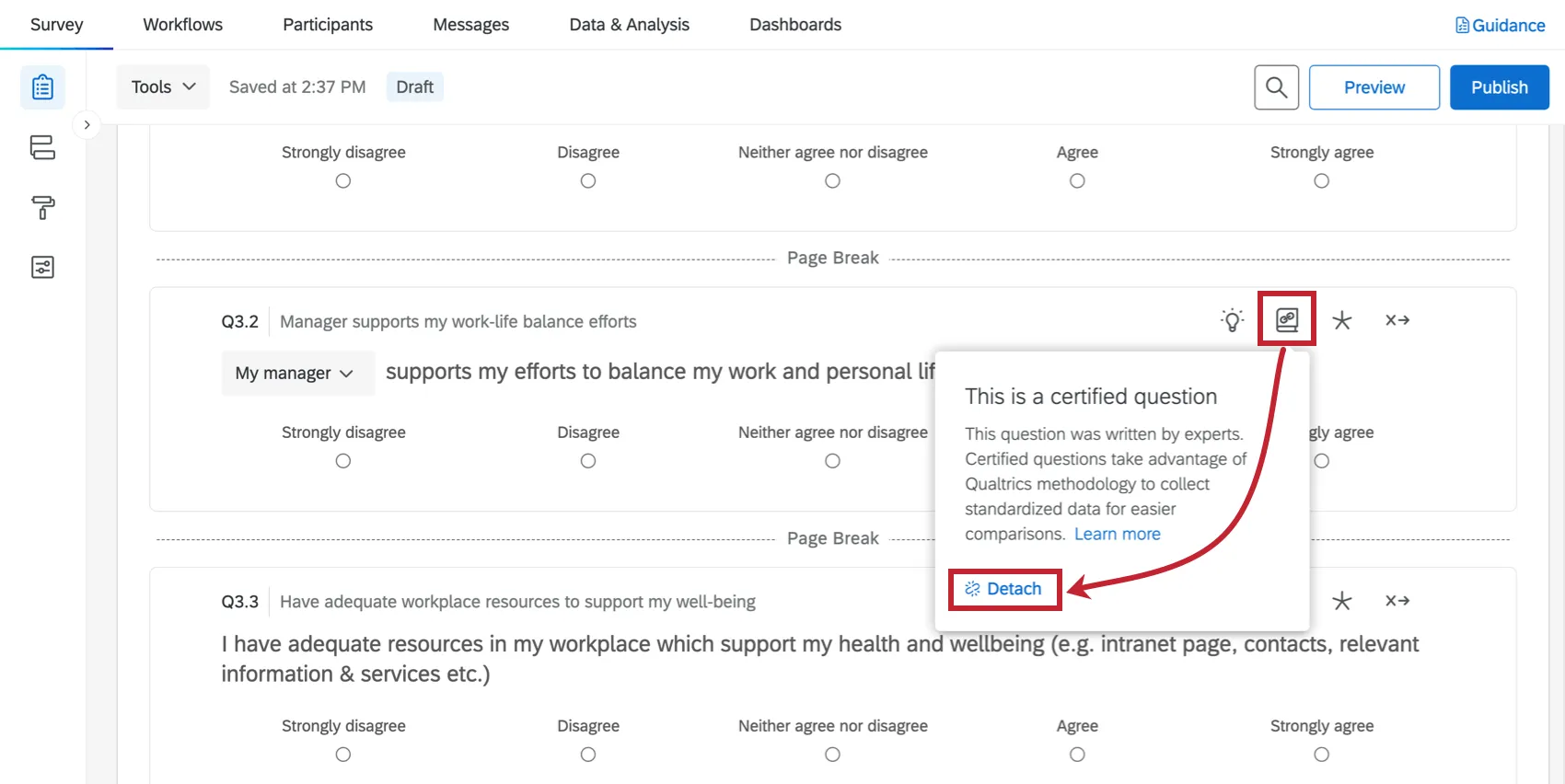The height and width of the screenshot is (784, 1565).
Task: Open the Survey builder clipboard icon
Action: pos(42,87)
